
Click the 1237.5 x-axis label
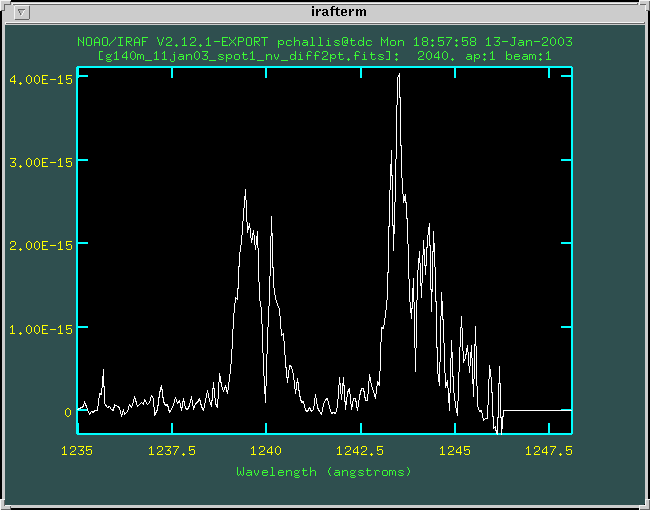[172, 451]
